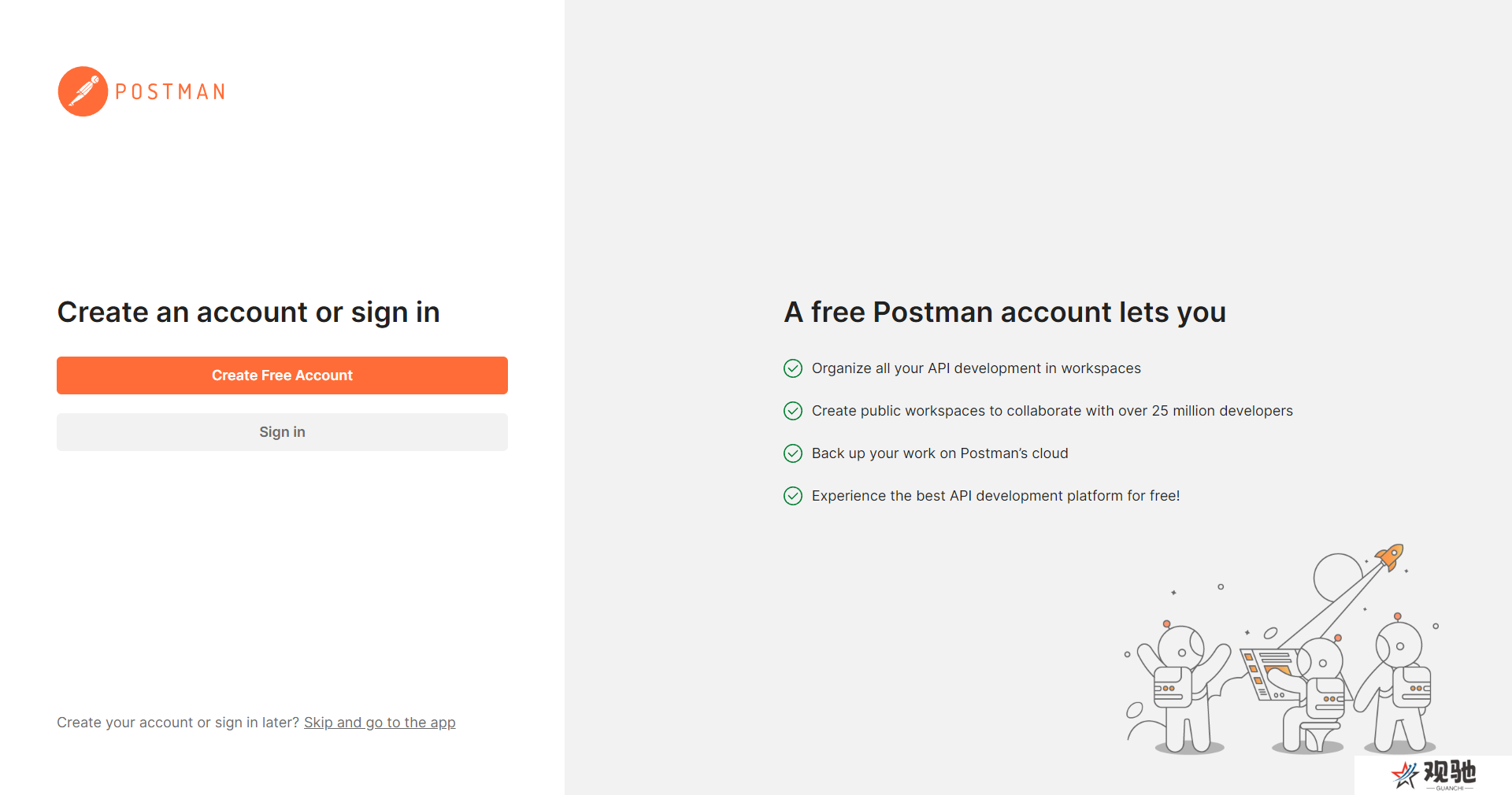Click the checkmark icon beside Back up your work

(793, 453)
